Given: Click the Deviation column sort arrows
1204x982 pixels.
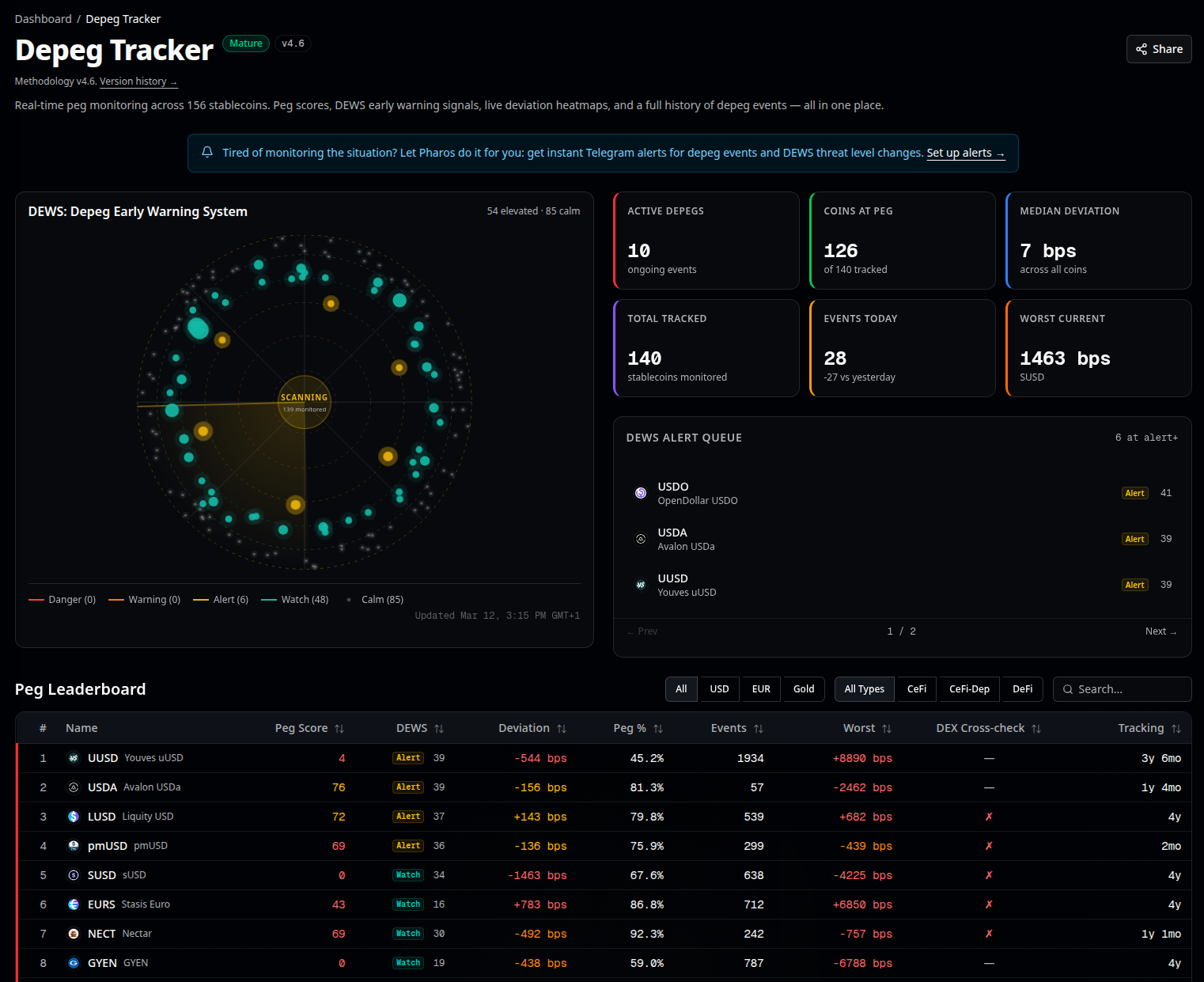Looking at the screenshot, I should [562, 727].
